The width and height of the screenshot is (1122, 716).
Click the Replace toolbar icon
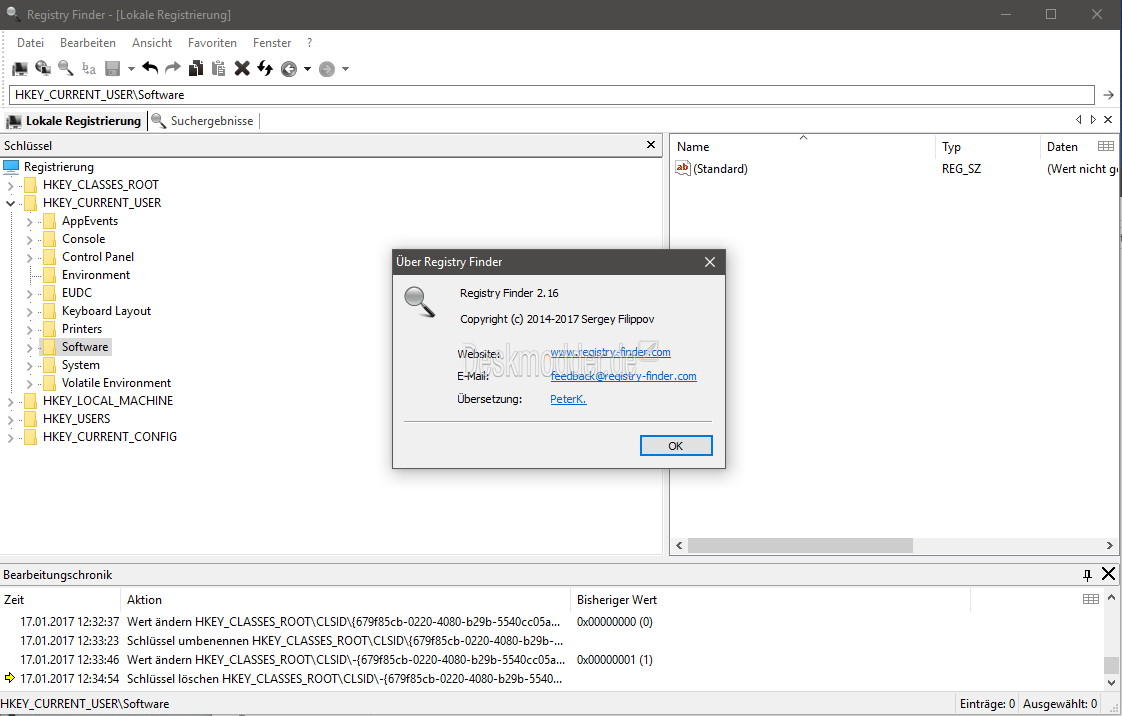(89, 69)
